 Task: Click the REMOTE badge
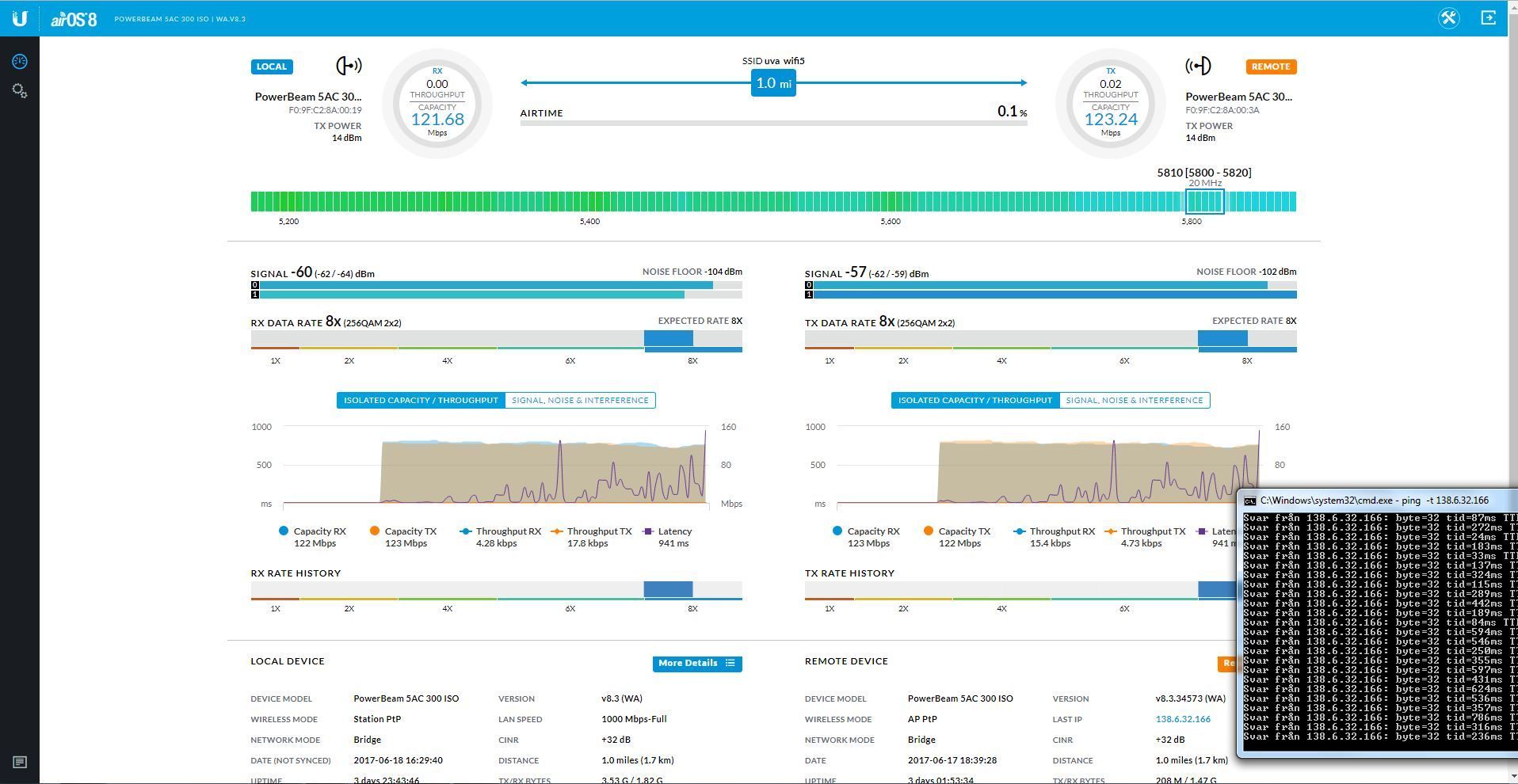coord(1271,67)
